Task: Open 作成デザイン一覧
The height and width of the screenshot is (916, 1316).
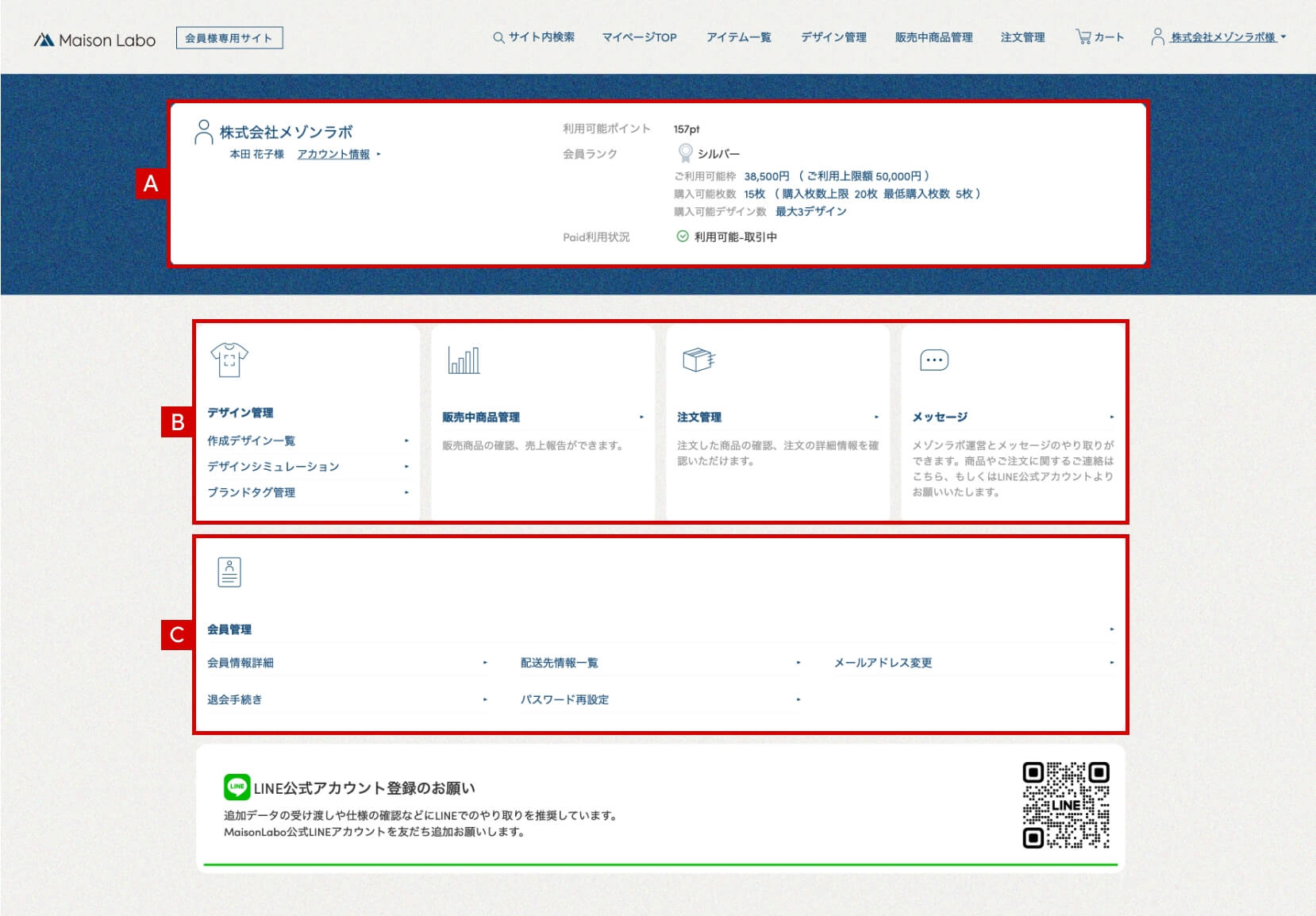Action: [251, 441]
